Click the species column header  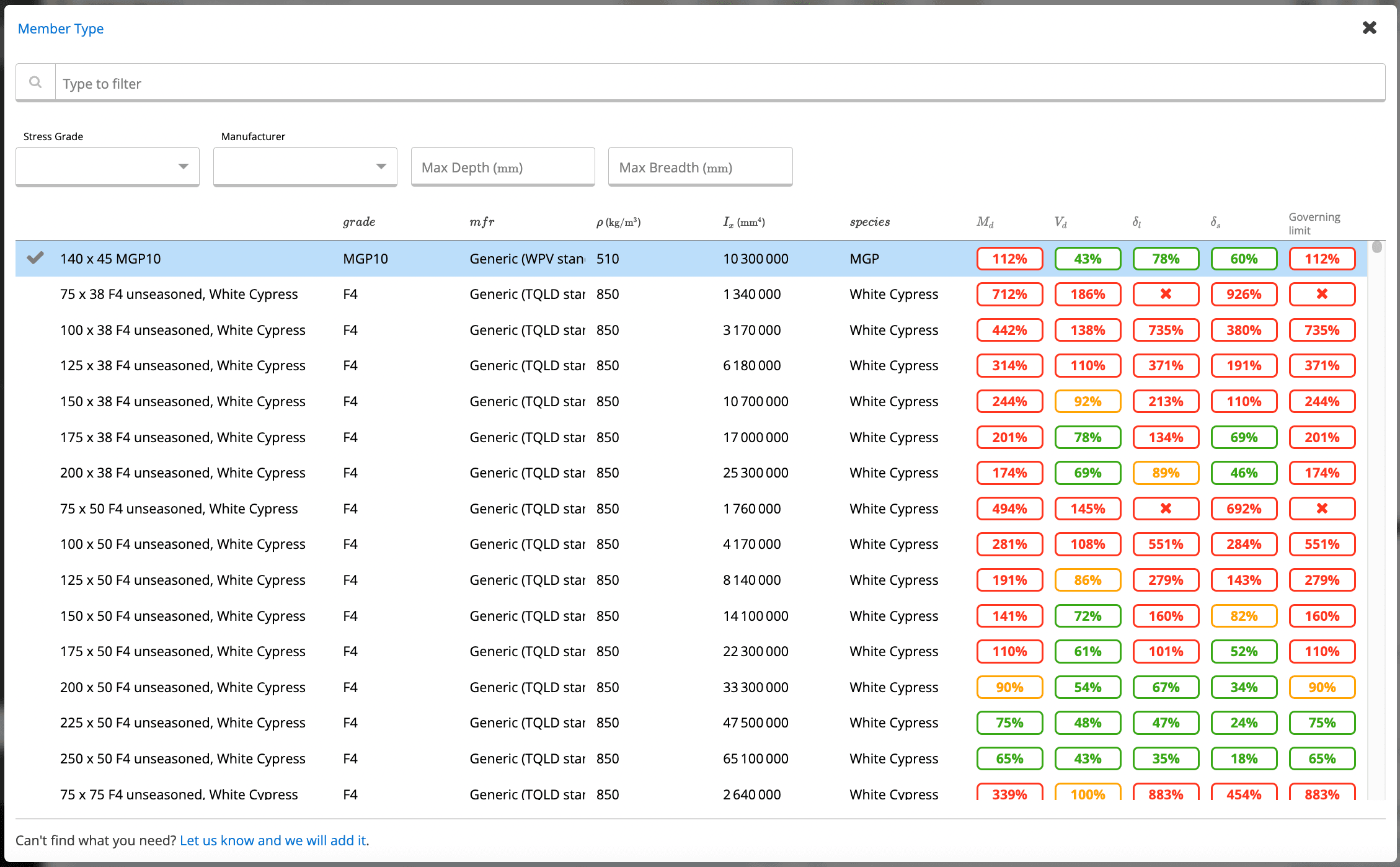869,222
